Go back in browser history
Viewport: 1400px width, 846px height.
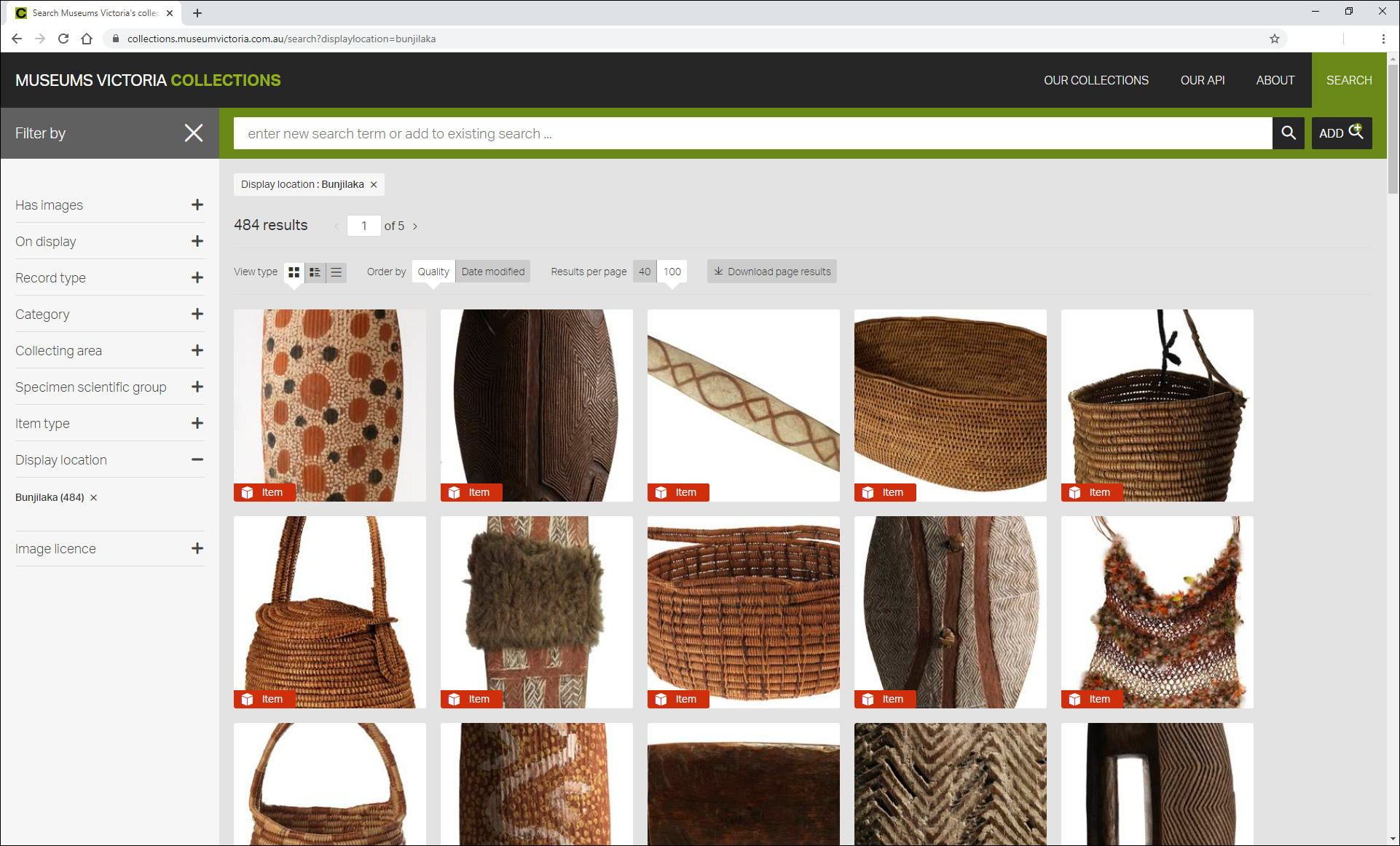17,39
